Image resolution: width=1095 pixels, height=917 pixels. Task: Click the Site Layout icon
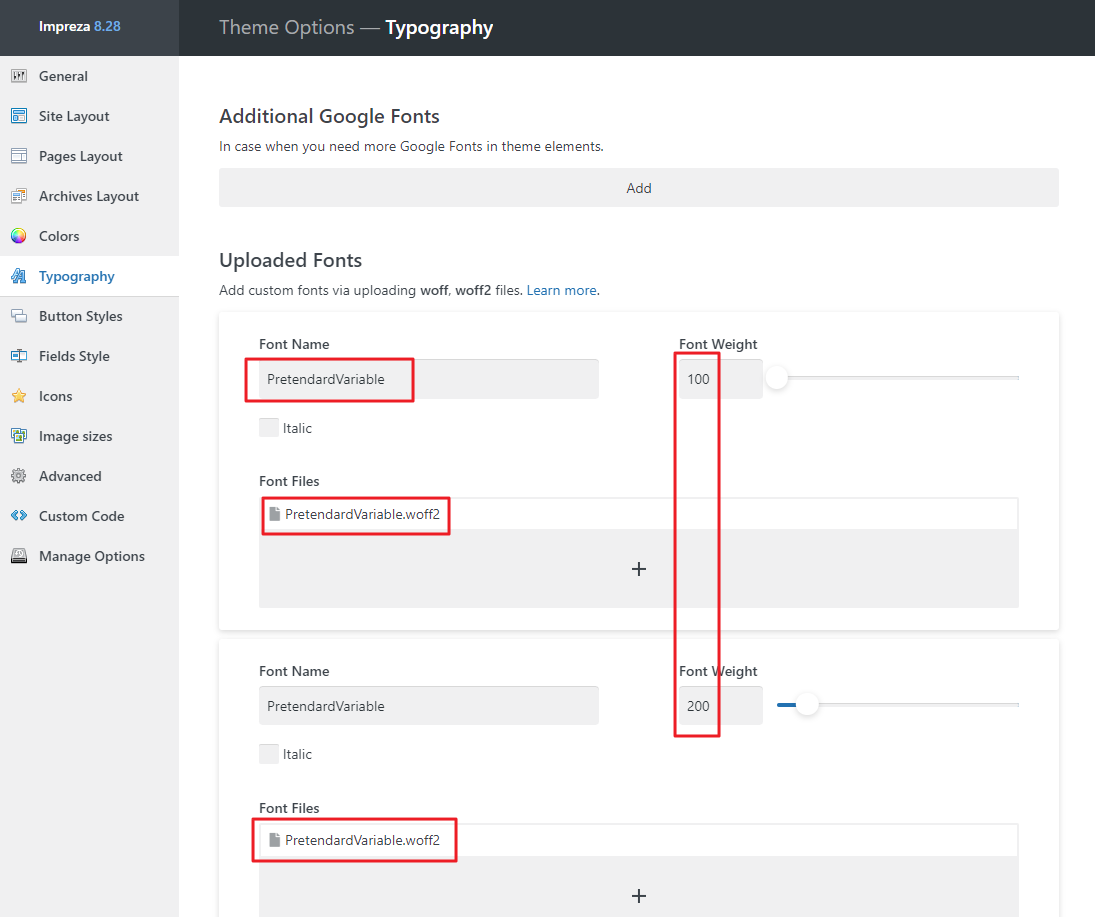tap(19, 116)
